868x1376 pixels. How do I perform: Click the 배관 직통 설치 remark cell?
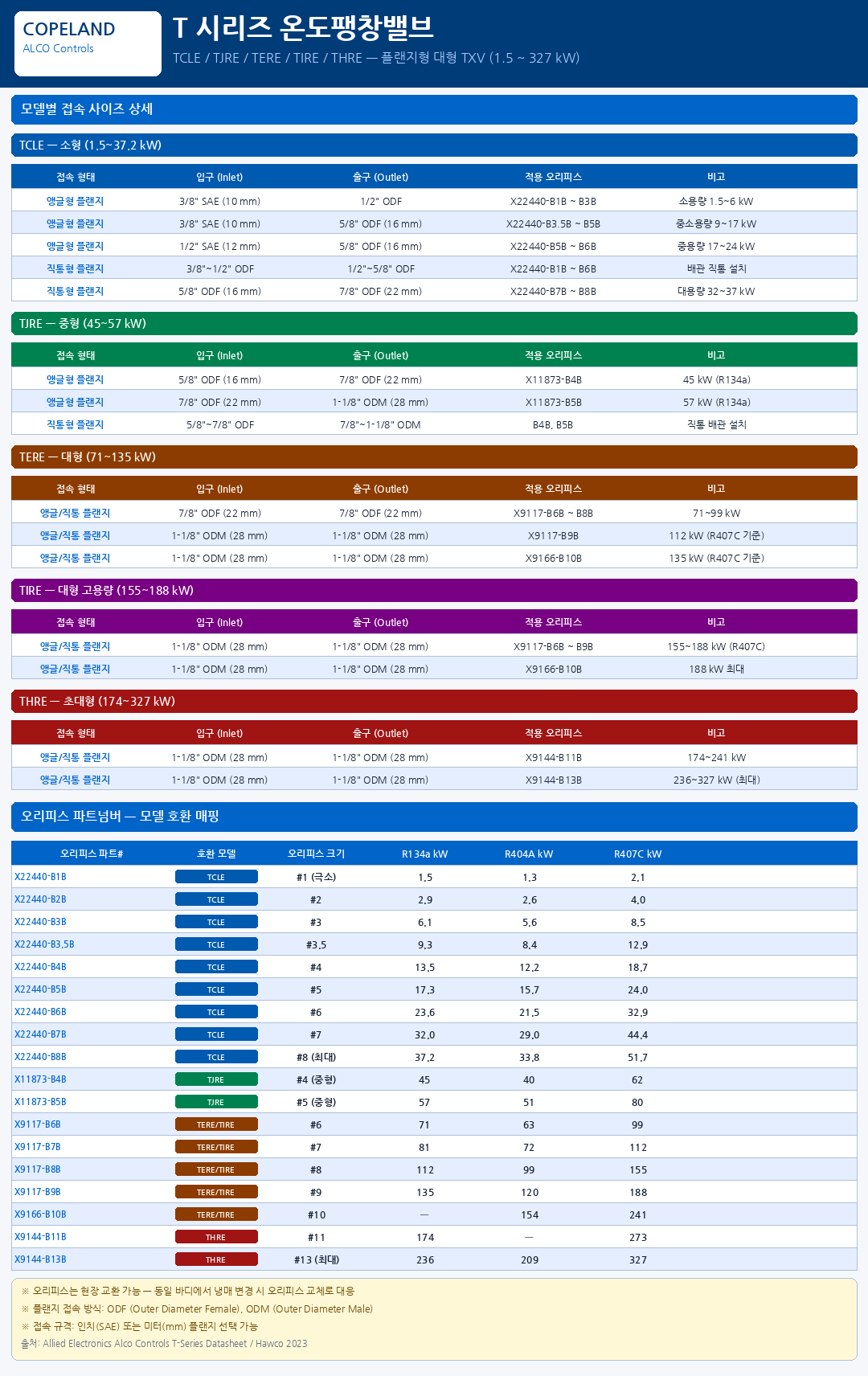pos(716,269)
